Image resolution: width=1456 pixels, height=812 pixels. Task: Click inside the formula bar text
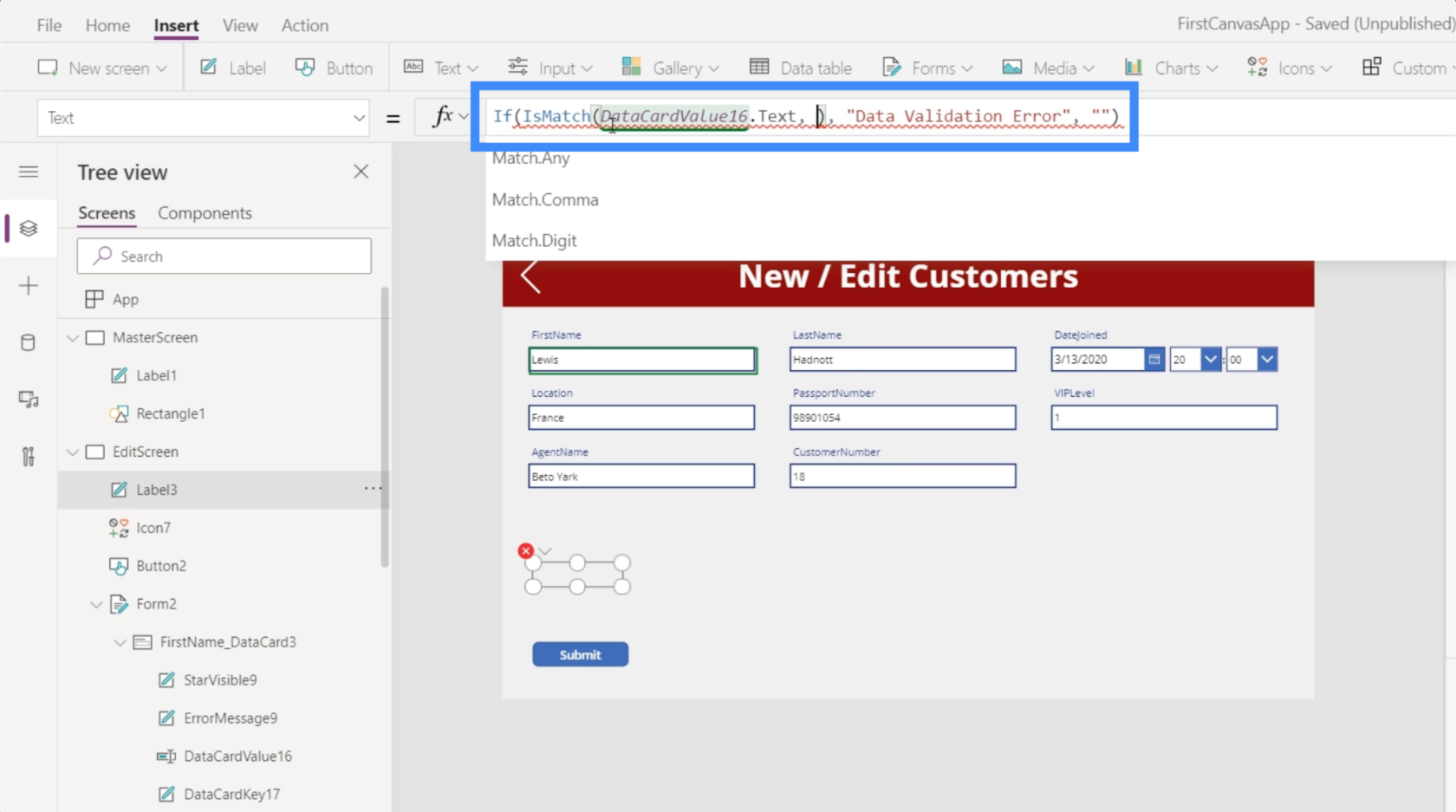pos(805,116)
